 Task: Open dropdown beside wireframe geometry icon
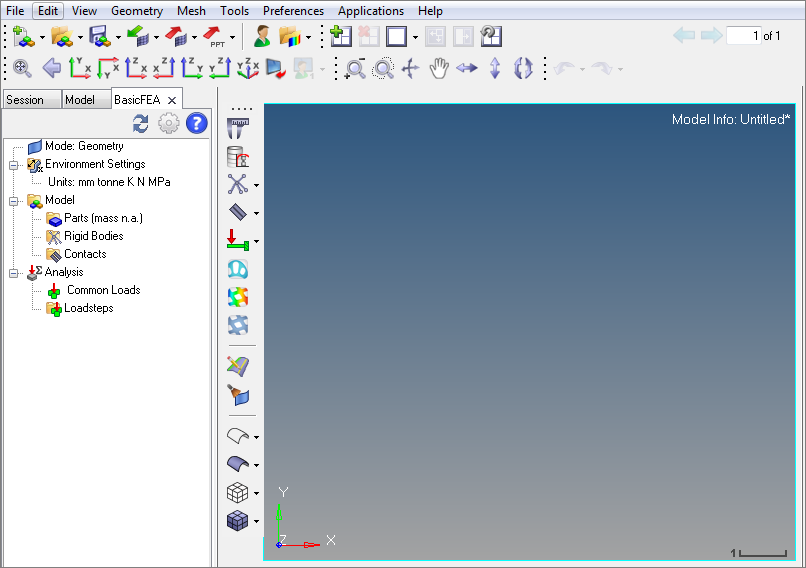click(256, 437)
